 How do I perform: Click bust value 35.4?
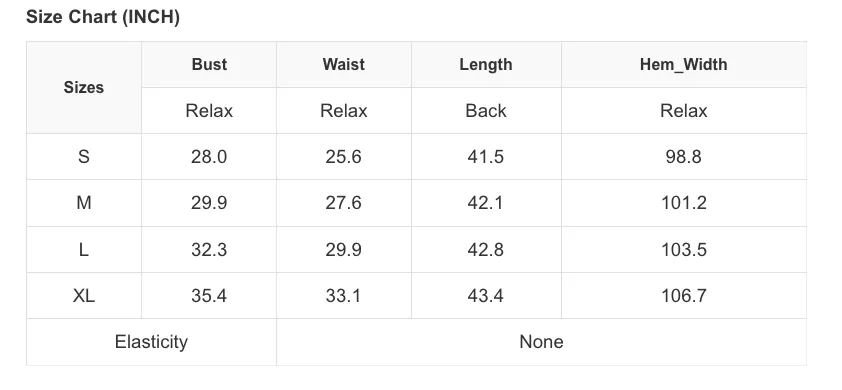tap(209, 296)
